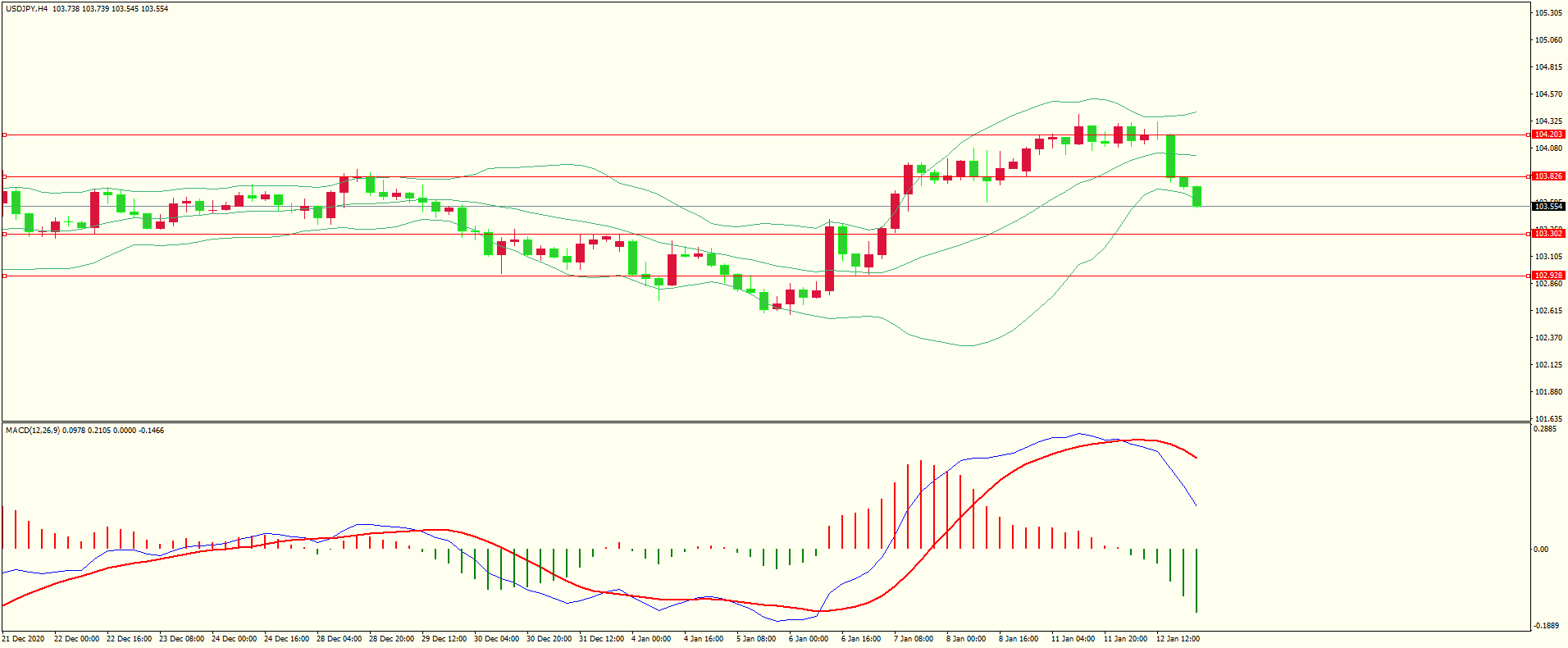Select the red 102.928 price tag
This screenshot has width=1568, height=648.
1548,276
